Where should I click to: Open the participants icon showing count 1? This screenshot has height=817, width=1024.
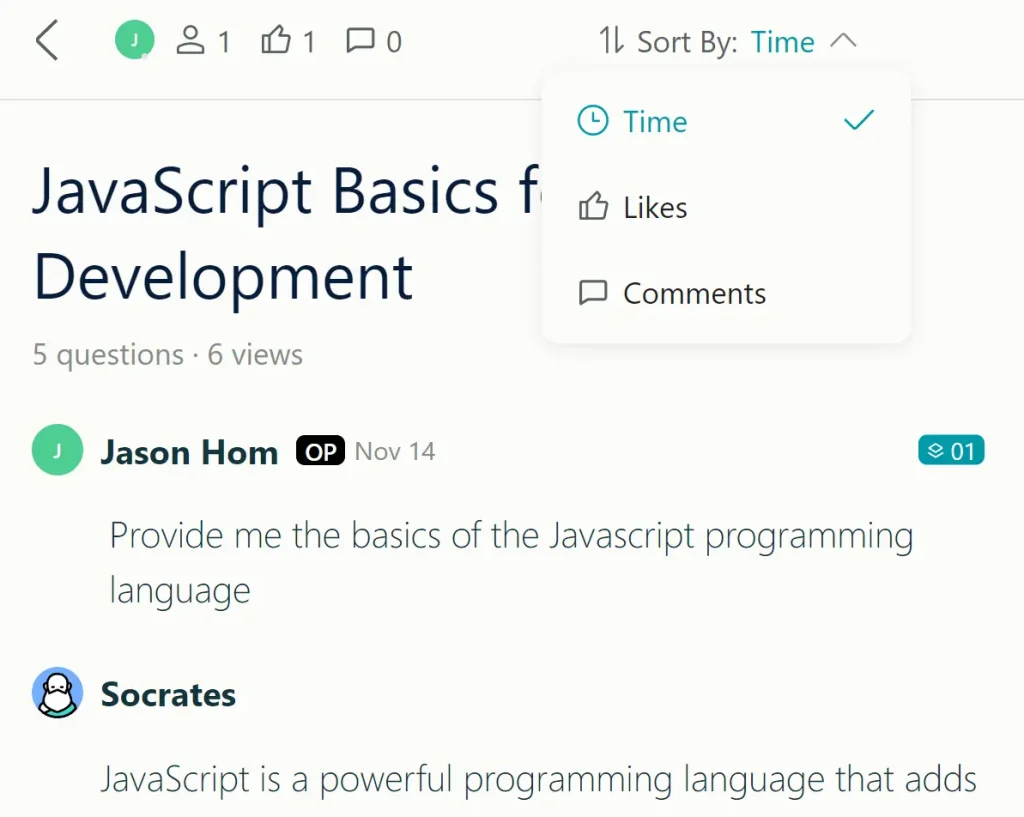point(193,40)
